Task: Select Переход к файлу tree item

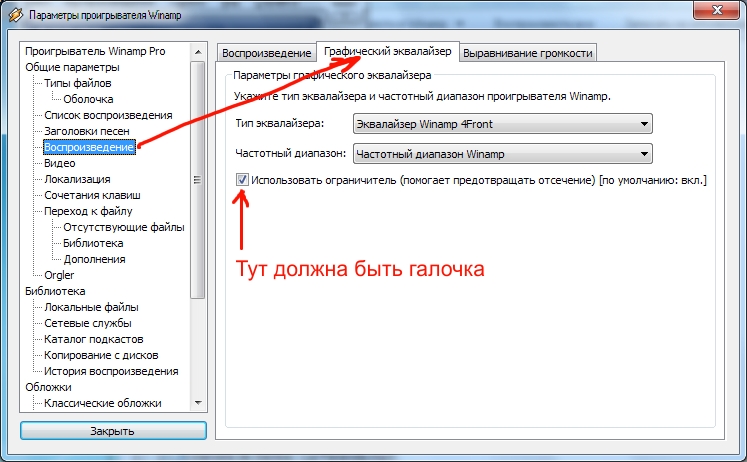Action: pos(88,211)
